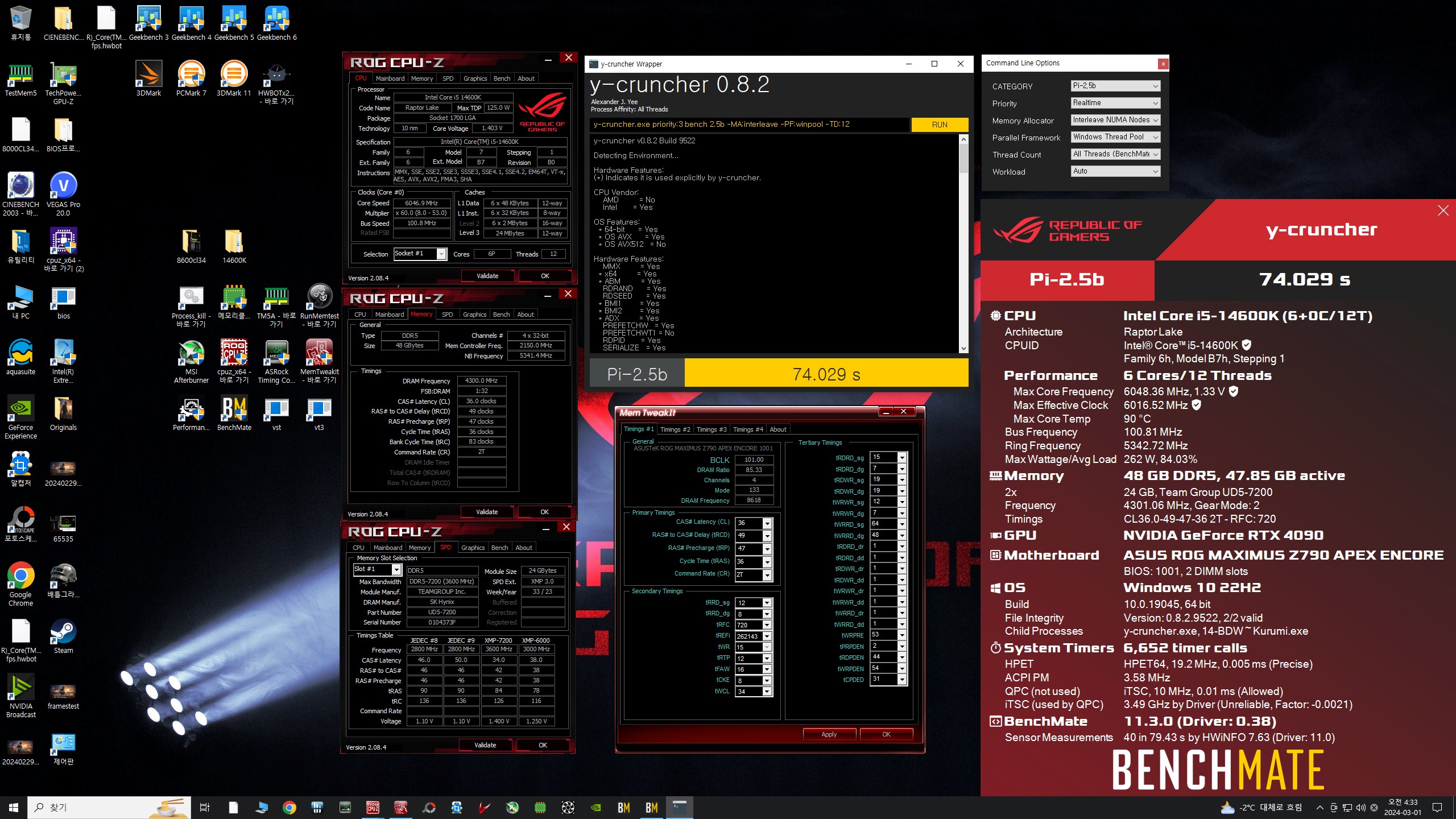Click OK in MemTweakIt
1456x819 pixels.
(886, 734)
